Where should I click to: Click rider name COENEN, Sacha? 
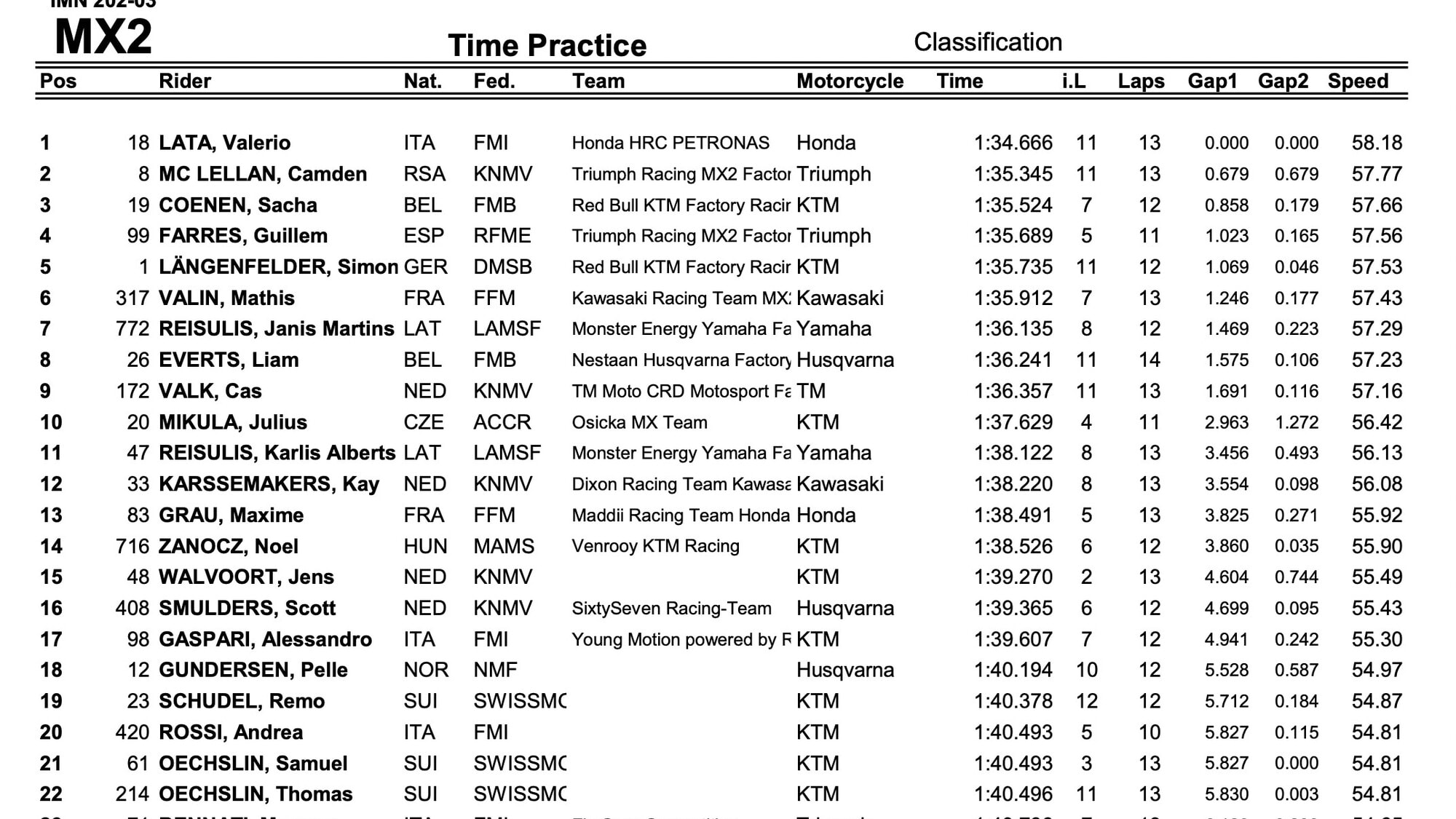238,205
